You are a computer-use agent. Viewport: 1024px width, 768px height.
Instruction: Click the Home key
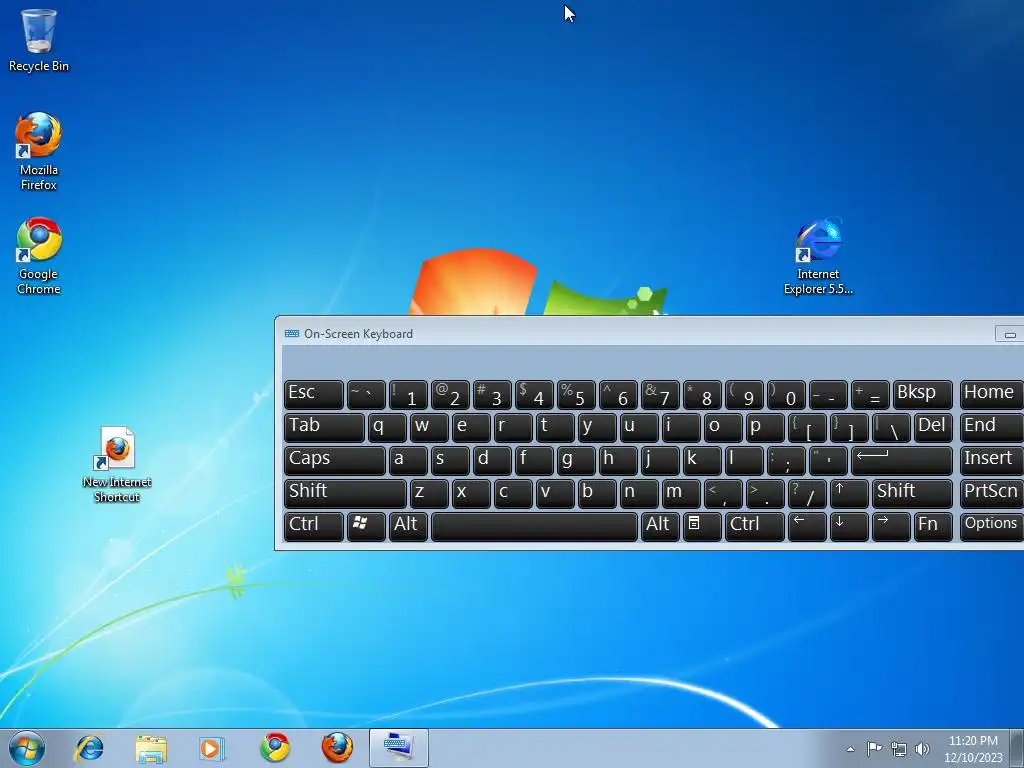(x=992, y=394)
